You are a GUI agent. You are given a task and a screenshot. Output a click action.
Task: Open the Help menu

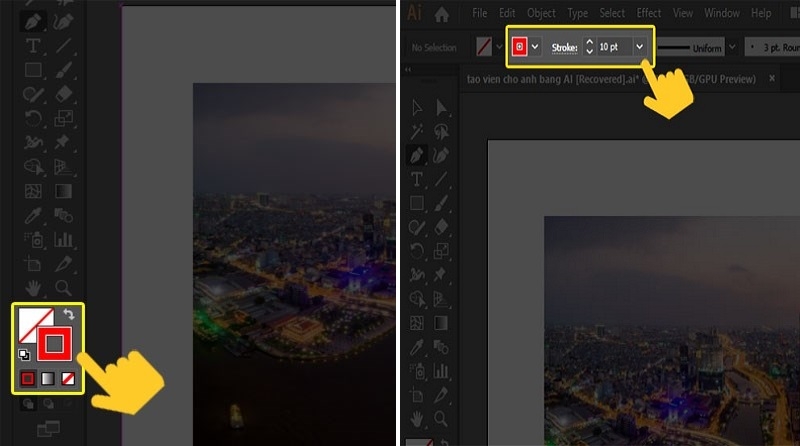coord(761,13)
